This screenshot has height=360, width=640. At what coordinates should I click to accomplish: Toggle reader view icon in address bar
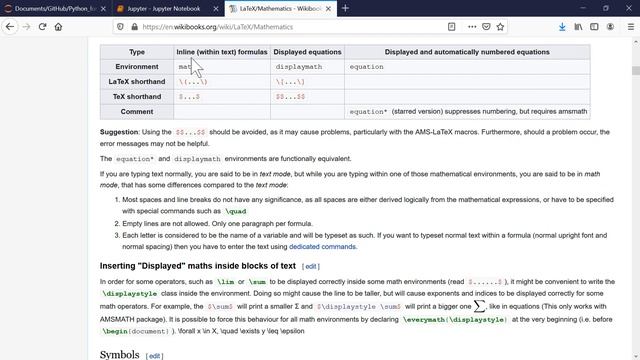[x=451, y=27]
